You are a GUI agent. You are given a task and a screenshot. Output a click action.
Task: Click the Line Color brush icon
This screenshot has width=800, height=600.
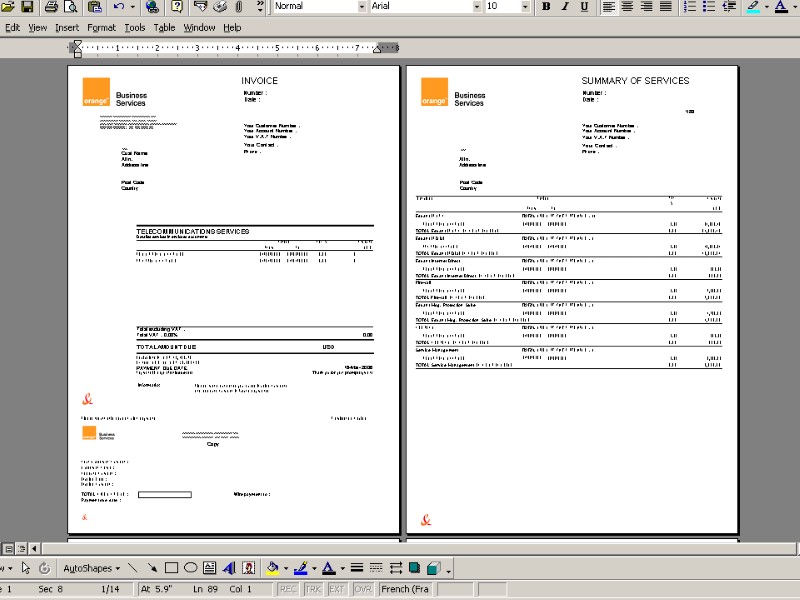pos(301,568)
